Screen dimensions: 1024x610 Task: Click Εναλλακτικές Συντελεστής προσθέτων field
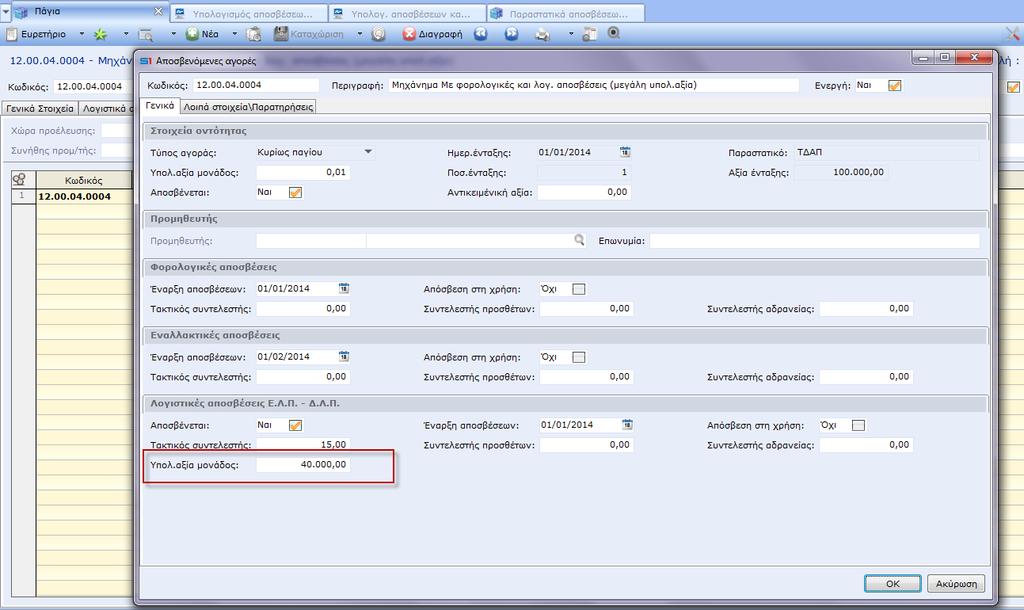[586, 376]
